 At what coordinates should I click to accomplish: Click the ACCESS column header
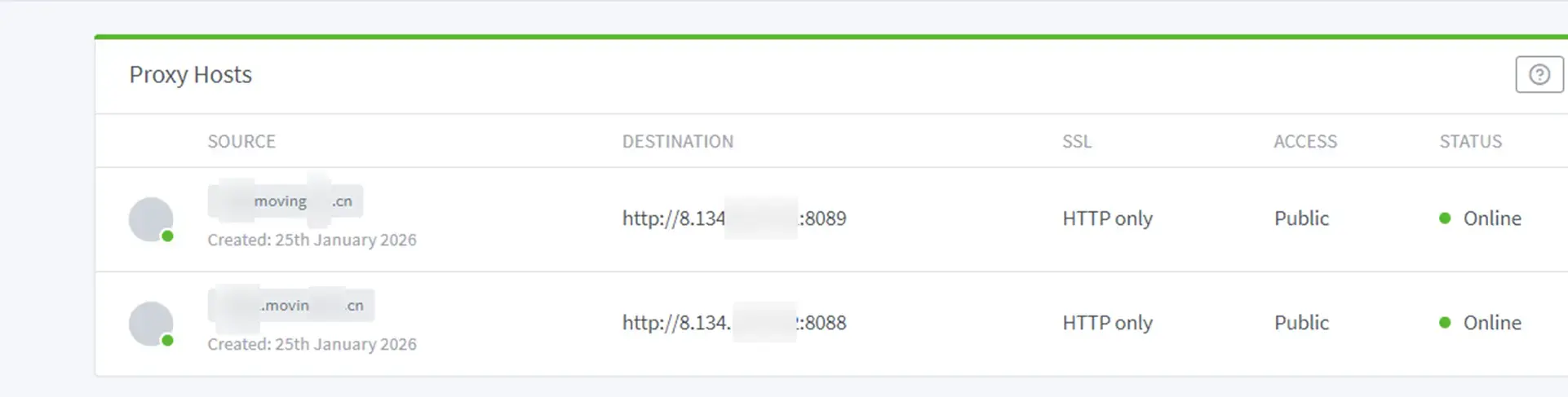tap(1304, 142)
